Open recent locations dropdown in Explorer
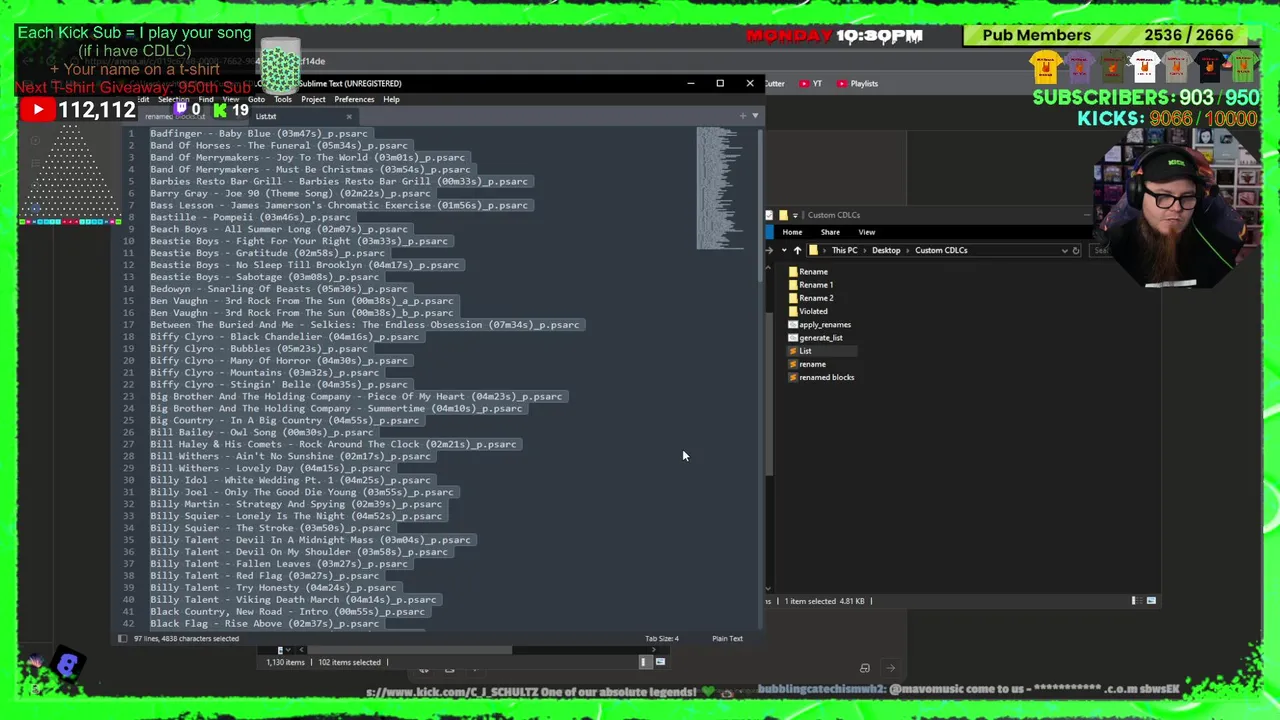The image size is (1280, 720). coord(784,250)
